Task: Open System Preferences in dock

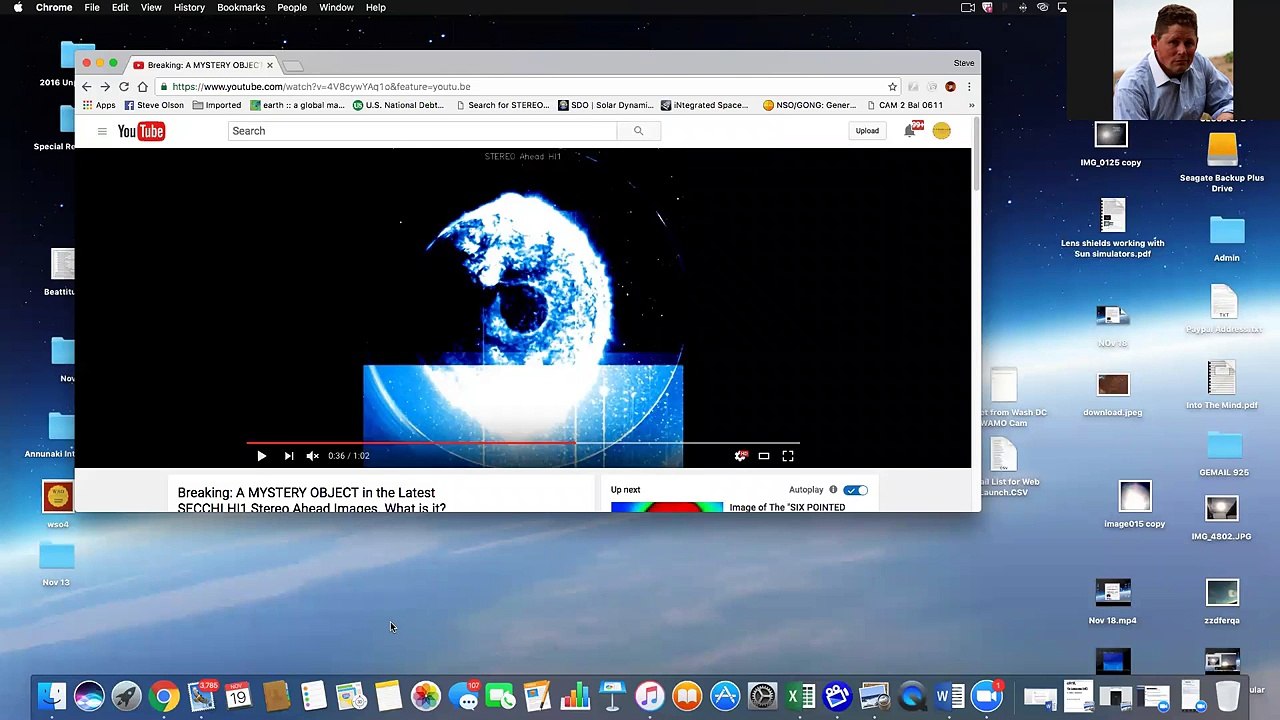Action: pos(762,696)
